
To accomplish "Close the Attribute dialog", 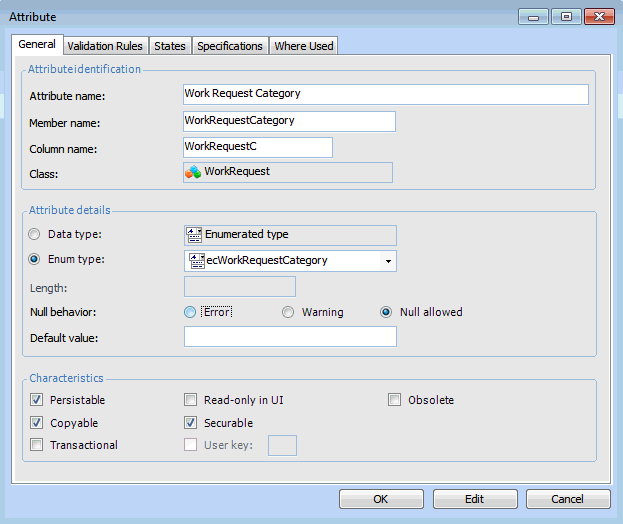I will 599,17.
